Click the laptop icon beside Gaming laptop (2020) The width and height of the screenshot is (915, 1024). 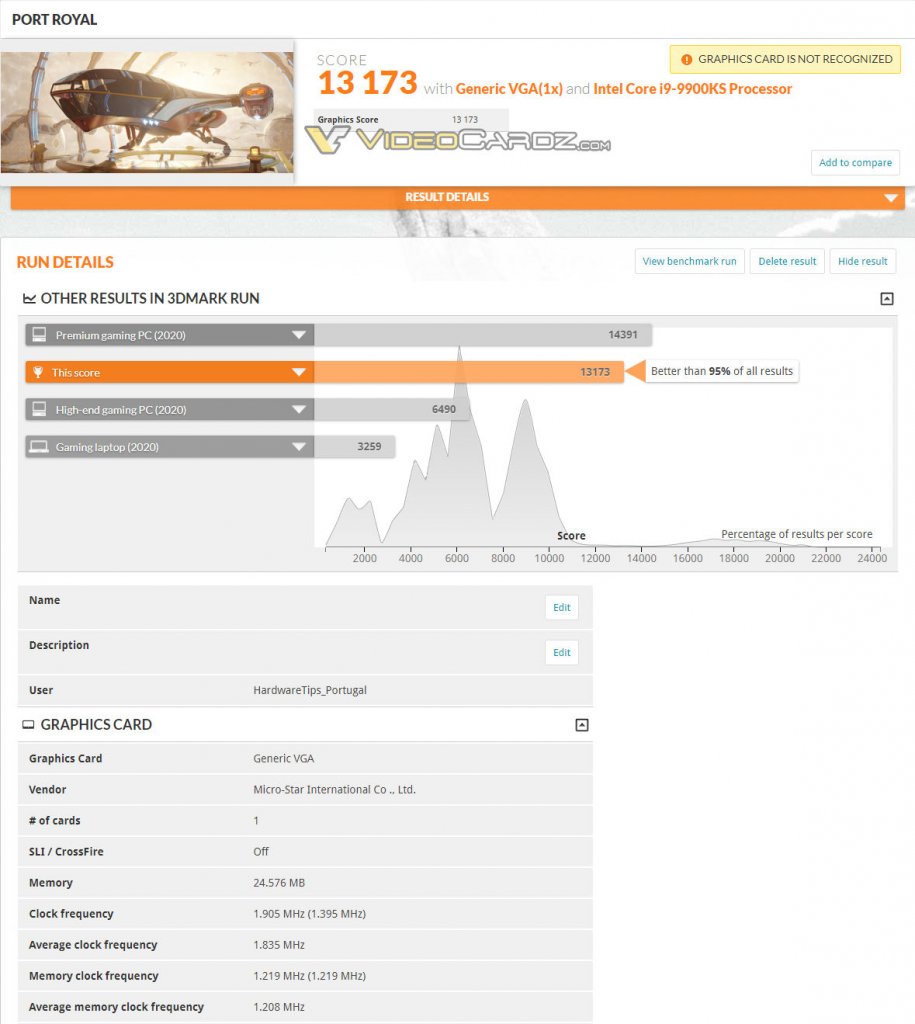click(x=39, y=447)
